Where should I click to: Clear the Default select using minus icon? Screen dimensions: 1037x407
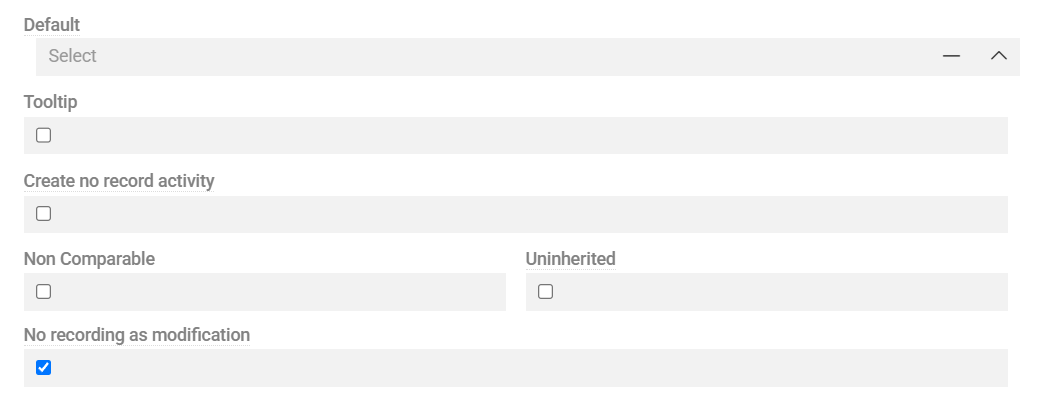click(x=951, y=56)
